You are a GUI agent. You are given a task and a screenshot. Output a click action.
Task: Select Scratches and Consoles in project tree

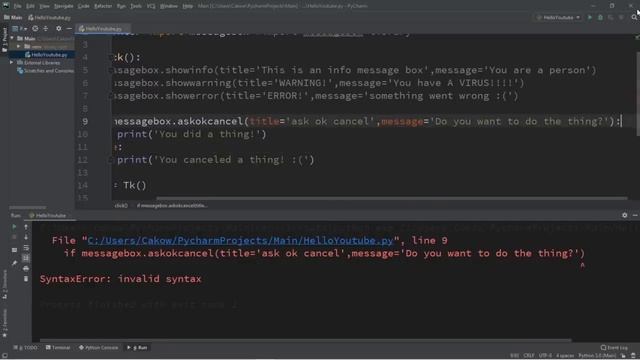45,71
